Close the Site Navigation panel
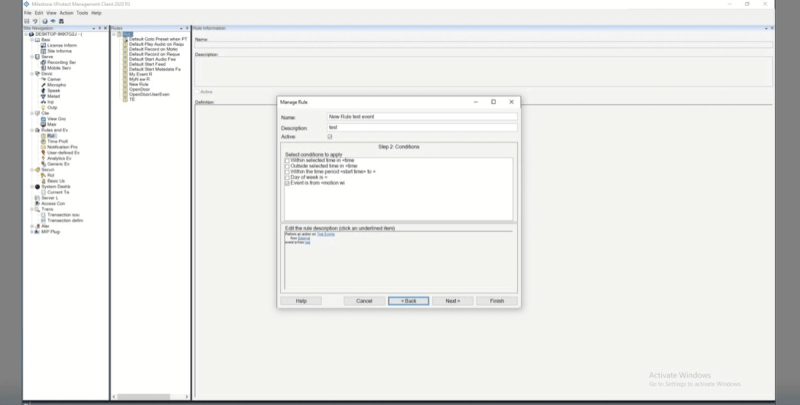The height and width of the screenshot is (405, 800). (106, 28)
